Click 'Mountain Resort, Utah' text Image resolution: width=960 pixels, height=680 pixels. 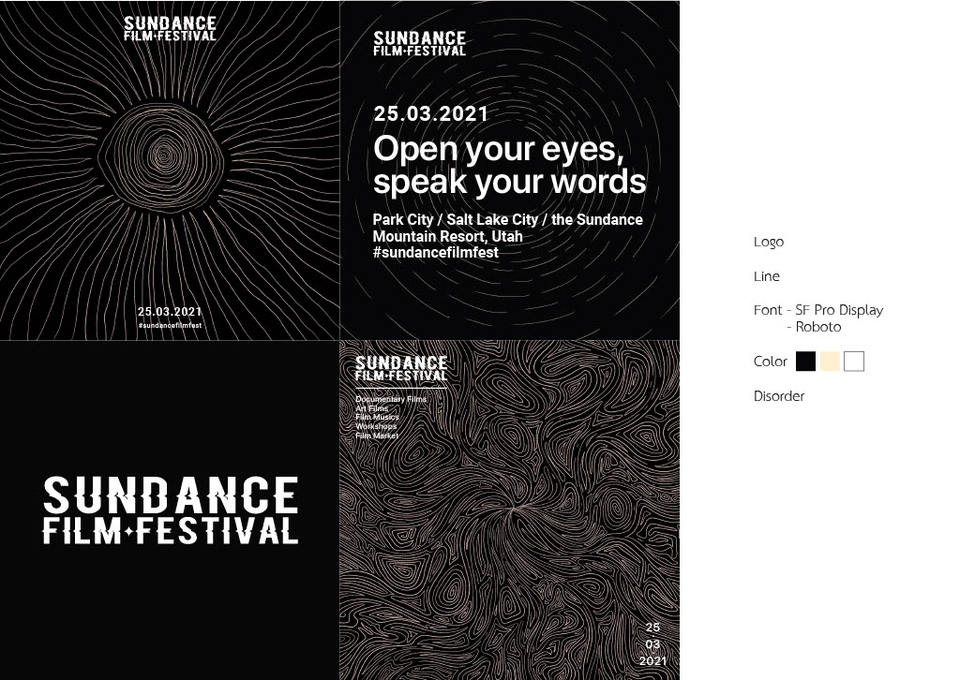point(448,236)
